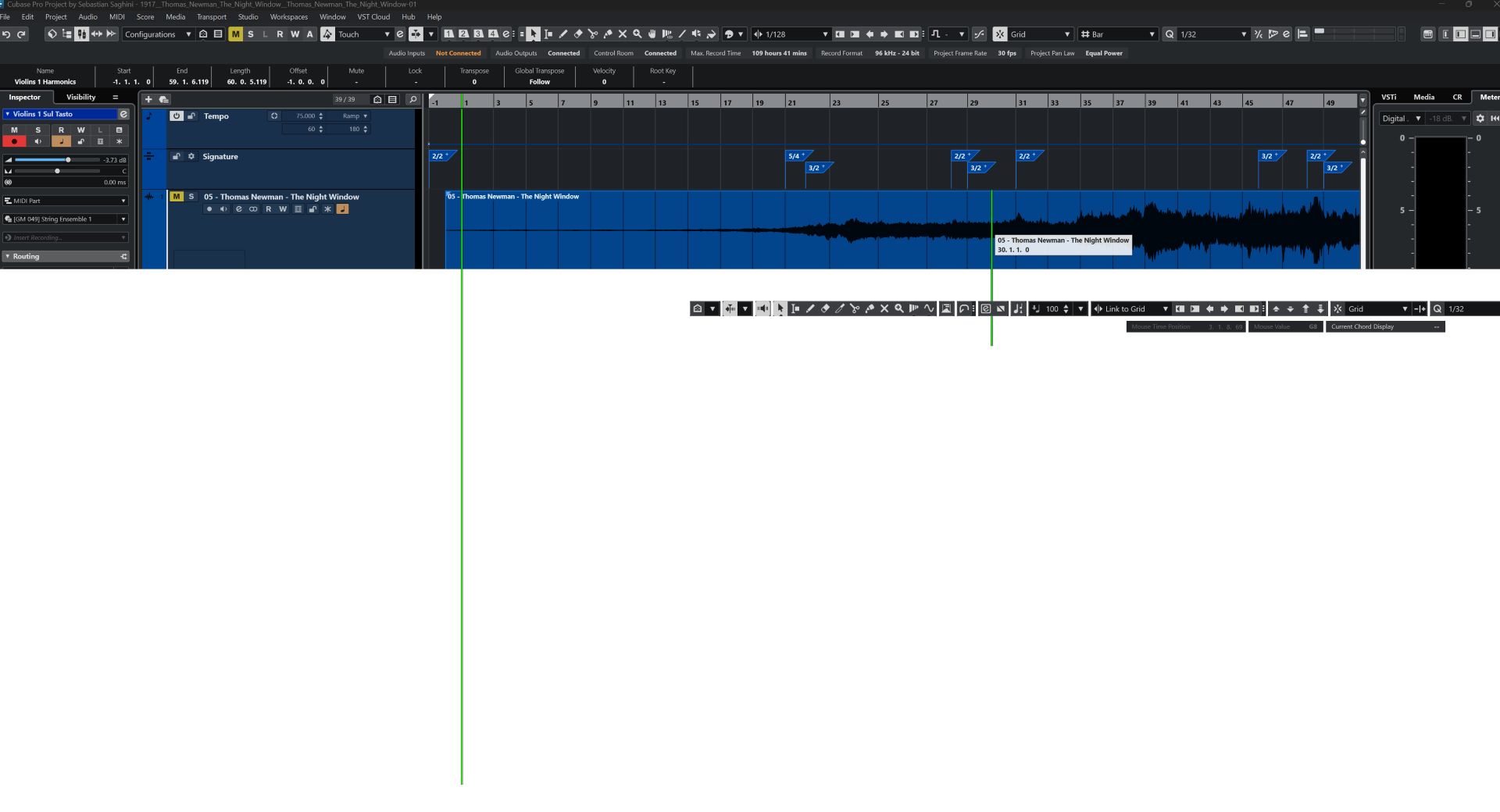This screenshot has height=812, width=1500.
Task: Switch to the Visibility tab
Action: [81, 98]
